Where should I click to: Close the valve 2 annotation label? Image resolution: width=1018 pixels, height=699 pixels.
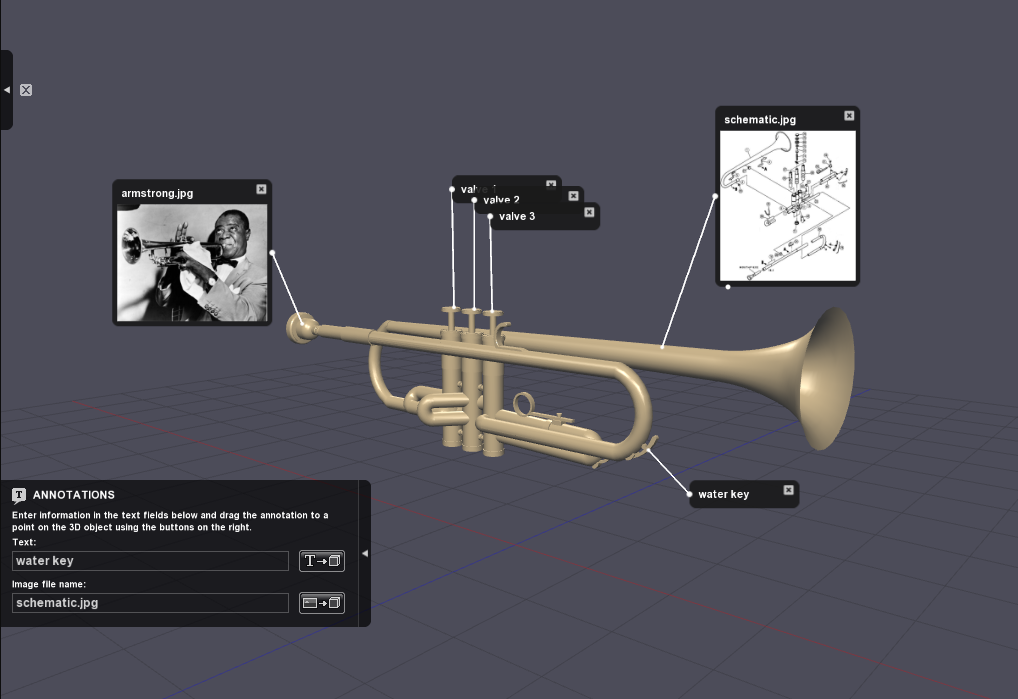point(573,196)
